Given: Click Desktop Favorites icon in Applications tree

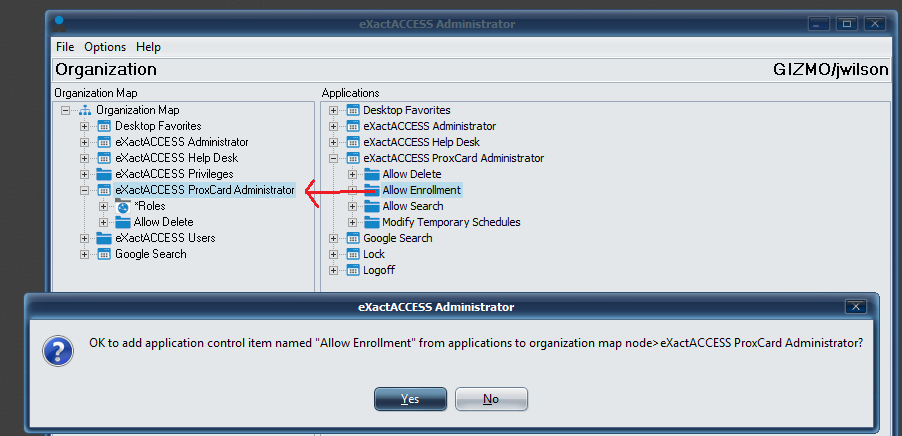Looking at the screenshot, I should pos(352,110).
